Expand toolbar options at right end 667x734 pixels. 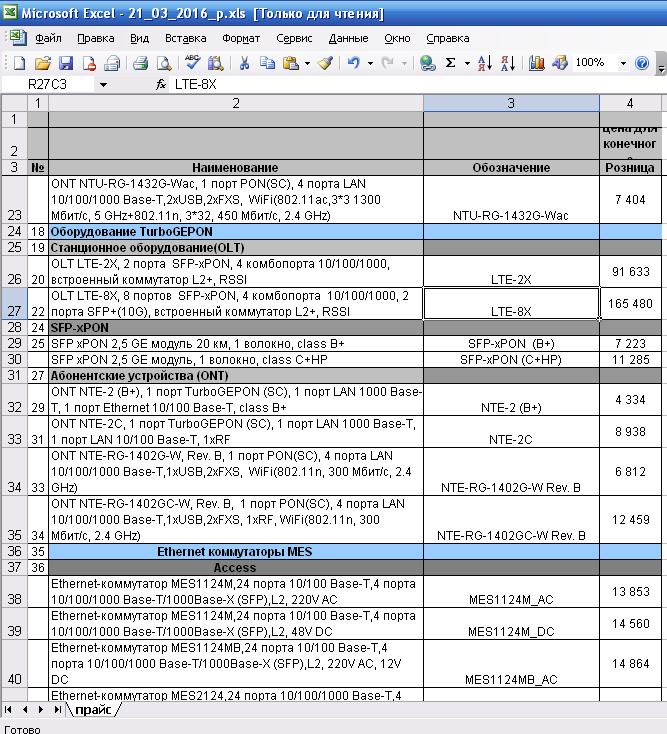click(661, 63)
